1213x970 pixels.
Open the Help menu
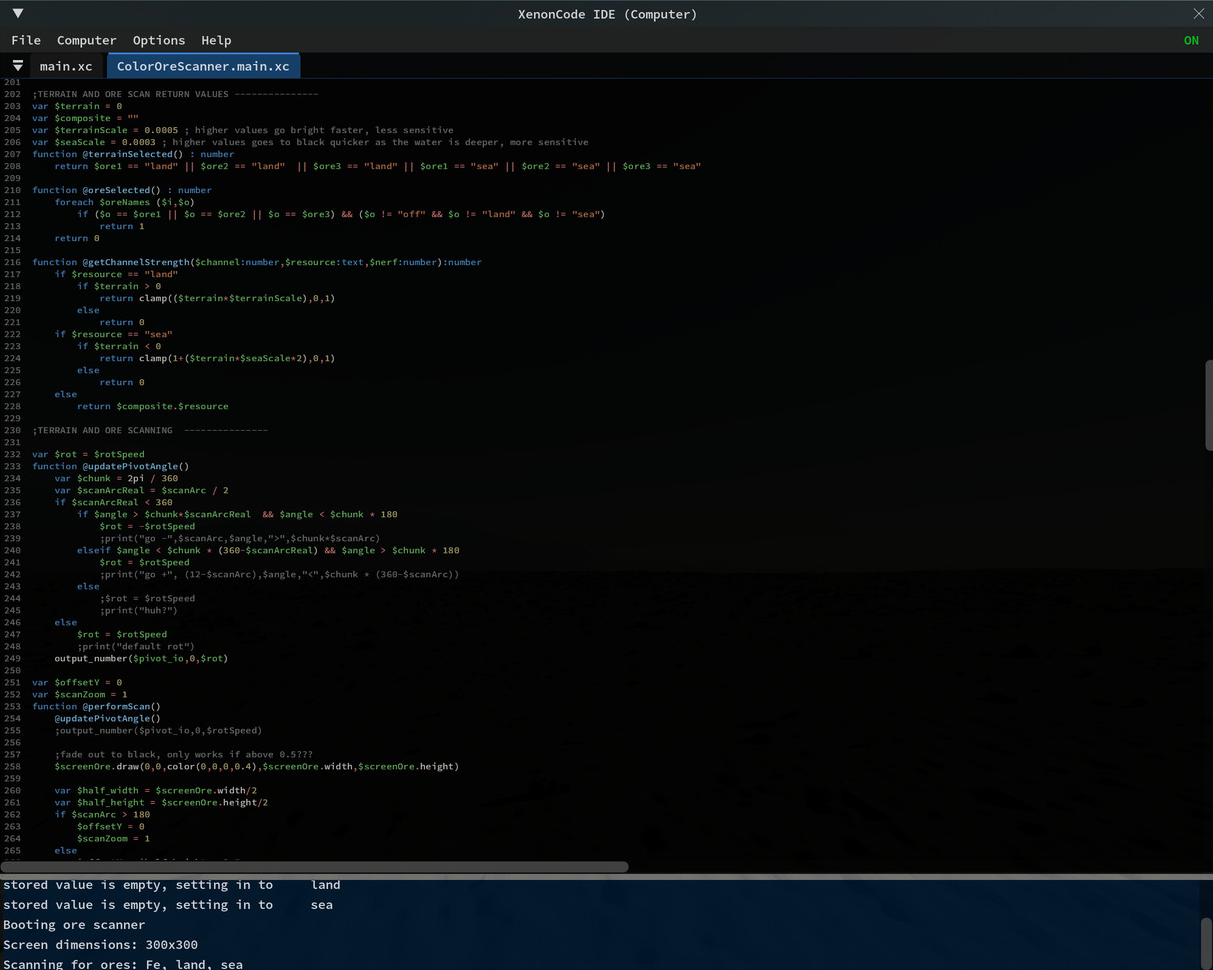pyautogui.click(x=216, y=40)
